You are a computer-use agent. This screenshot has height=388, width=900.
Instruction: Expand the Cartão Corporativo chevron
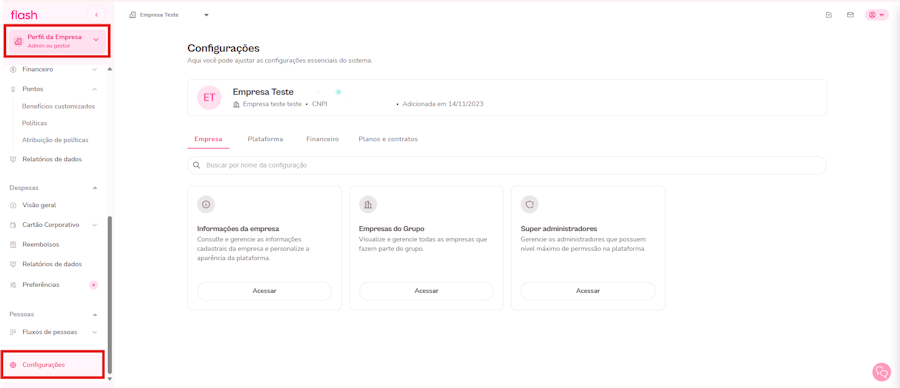[95, 225]
